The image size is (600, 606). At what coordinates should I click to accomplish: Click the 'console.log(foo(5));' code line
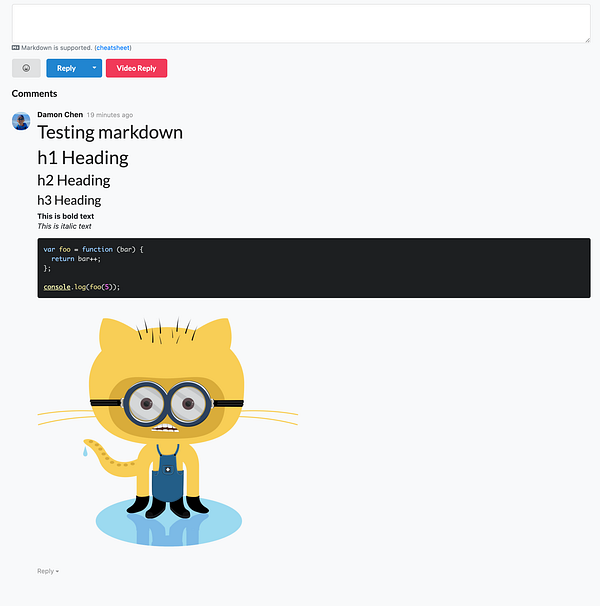tap(82, 287)
